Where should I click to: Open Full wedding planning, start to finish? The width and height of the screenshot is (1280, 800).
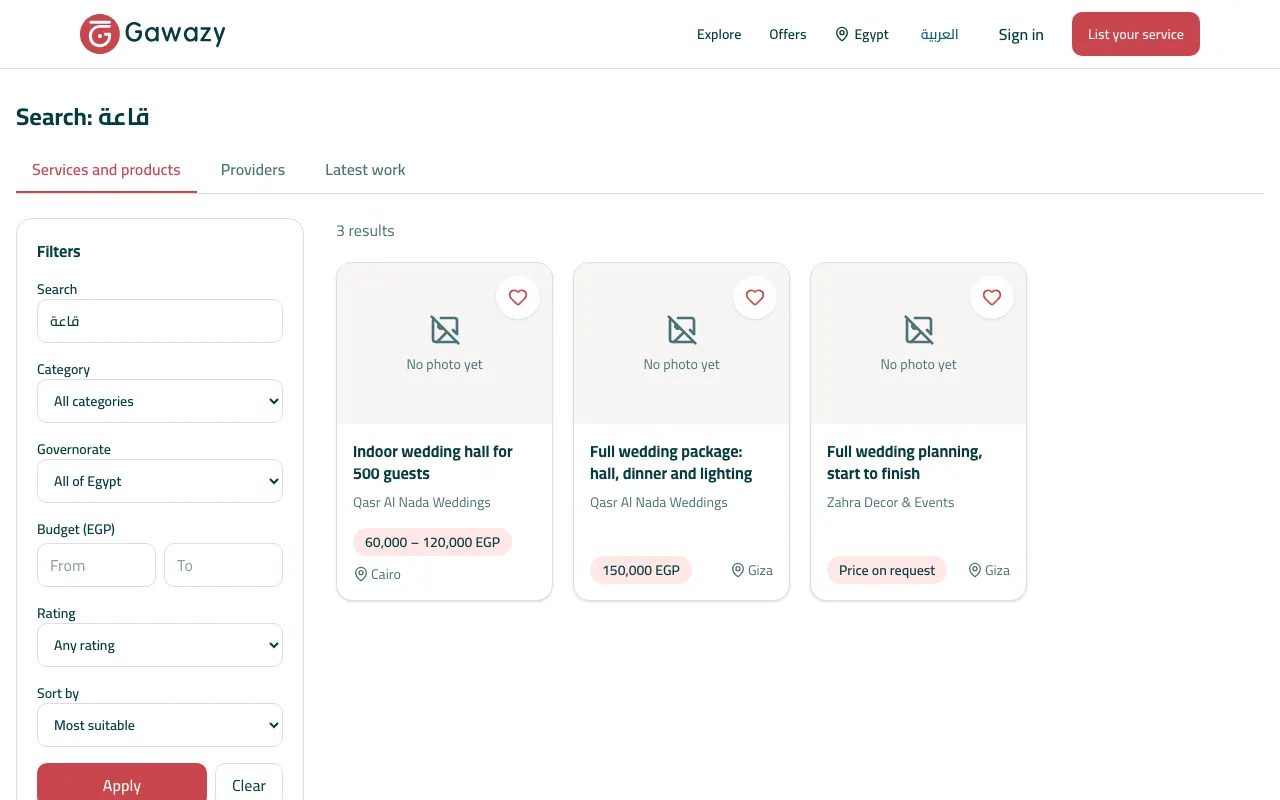pos(904,462)
